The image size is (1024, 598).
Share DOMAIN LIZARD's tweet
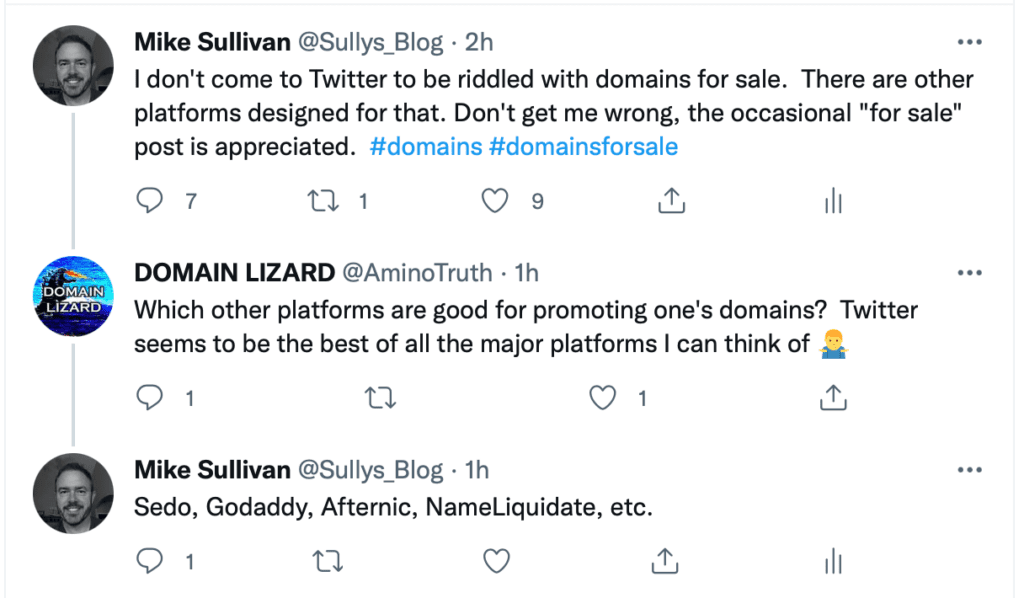point(833,398)
